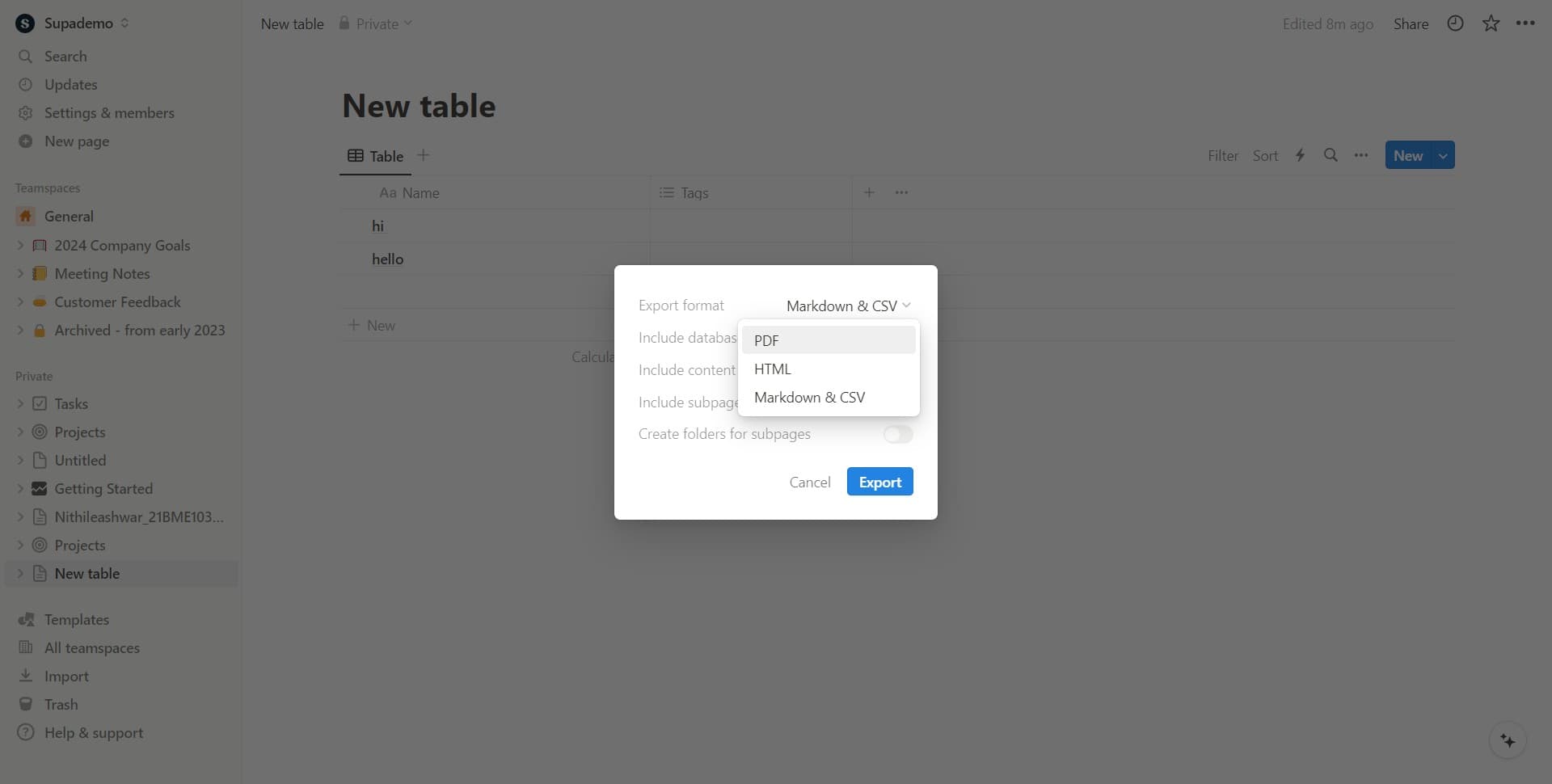The image size is (1552, 784).
Task: Open automations via the lightning icon
Action: [1300, 155]
